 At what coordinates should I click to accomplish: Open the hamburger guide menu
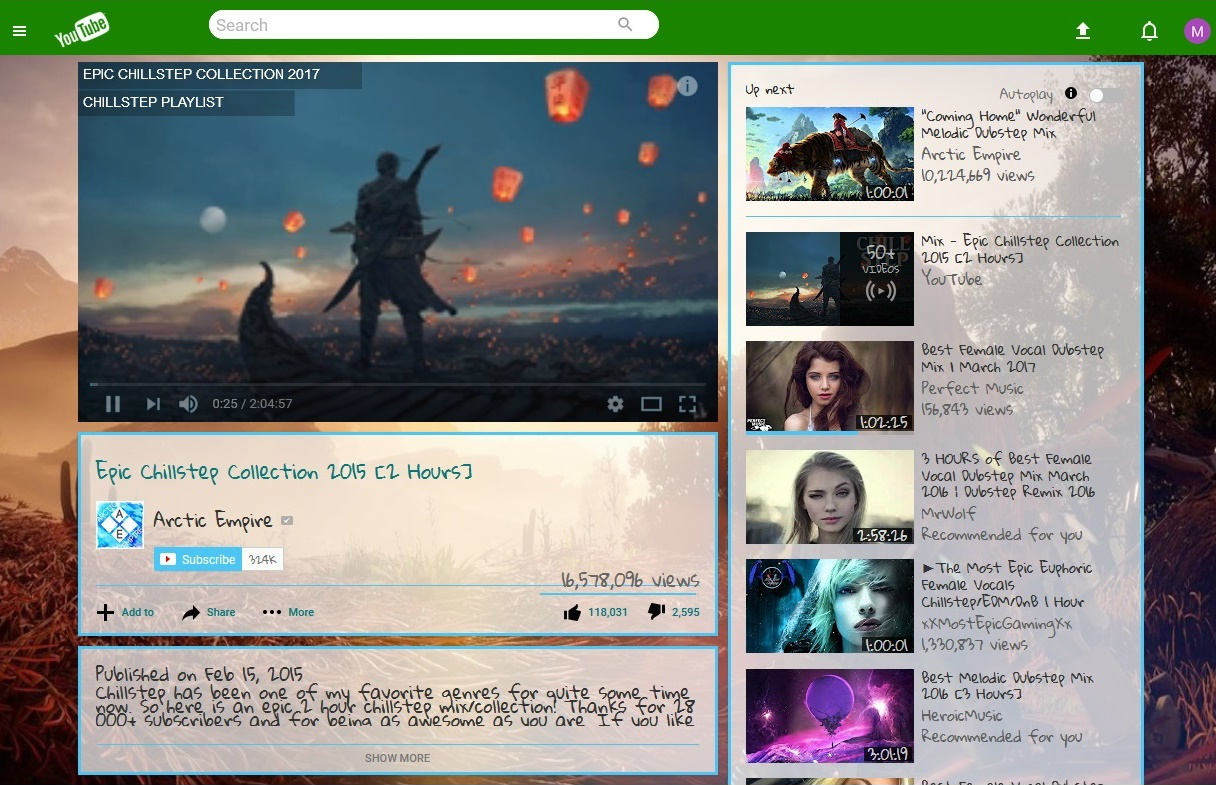[19, 31]
